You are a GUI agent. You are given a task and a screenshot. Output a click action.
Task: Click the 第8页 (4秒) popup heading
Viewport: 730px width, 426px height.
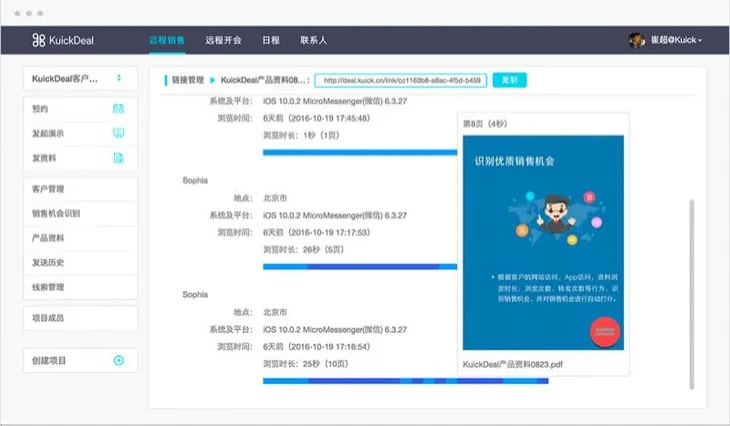pos(485,124)
